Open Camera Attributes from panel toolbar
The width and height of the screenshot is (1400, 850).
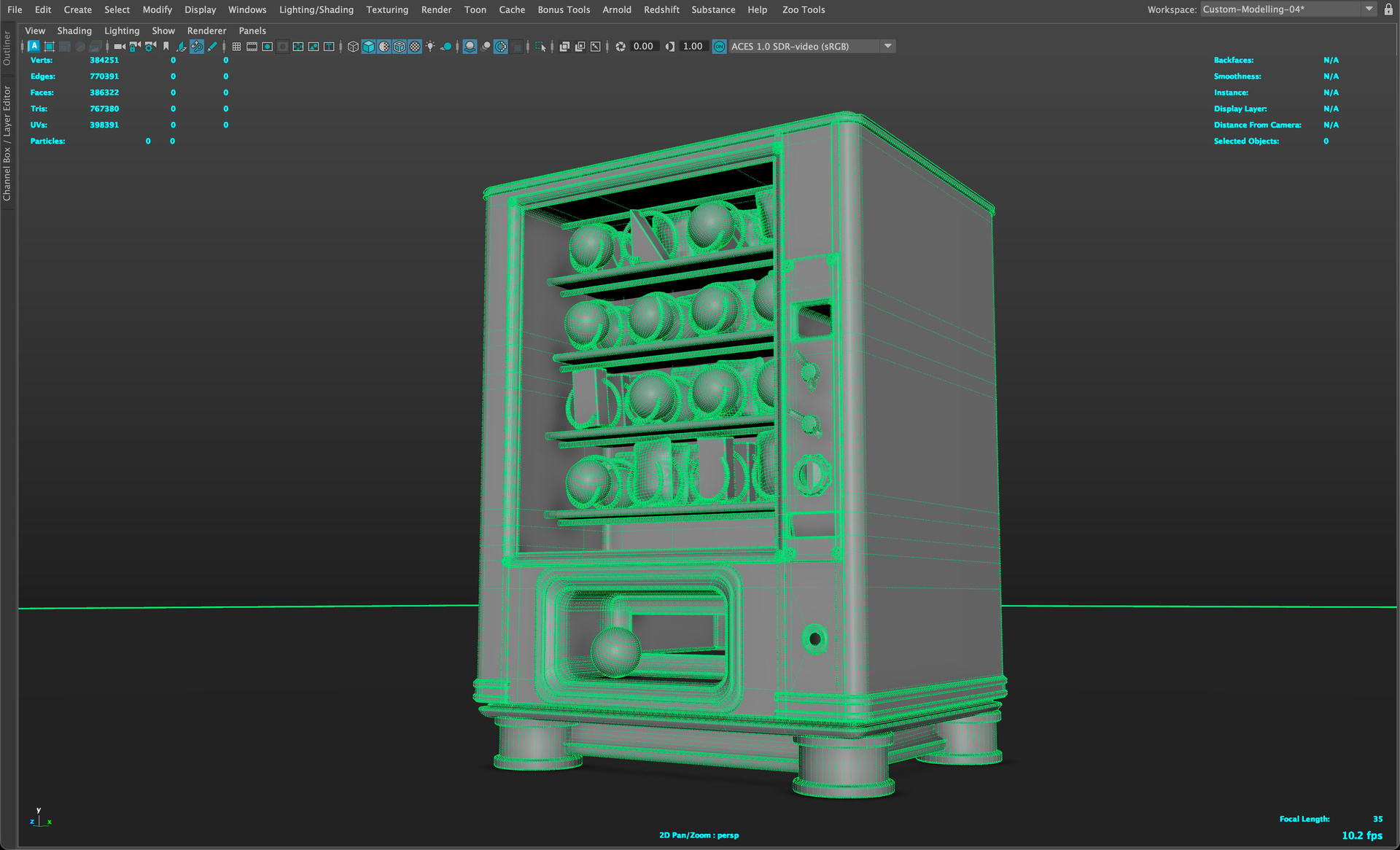(150, 46)
